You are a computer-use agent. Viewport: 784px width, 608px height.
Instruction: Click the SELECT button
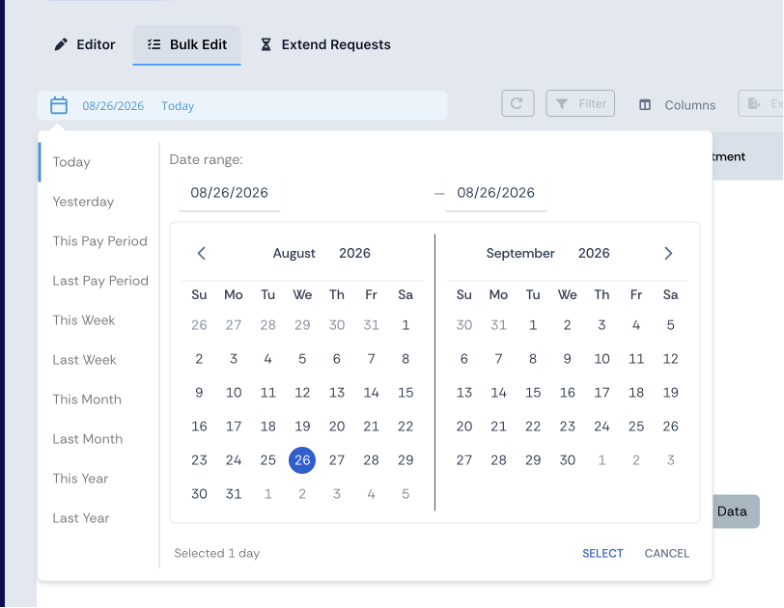click(x=602, y=554)
